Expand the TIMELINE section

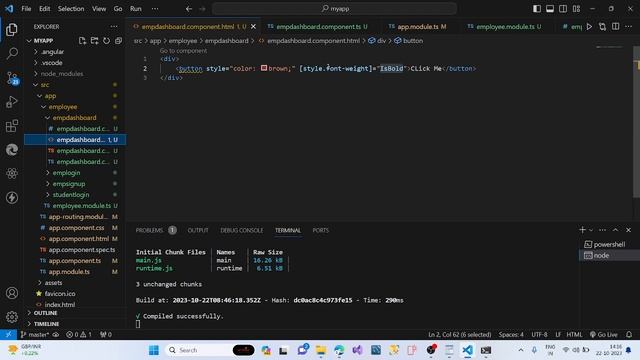[x=46, y=324]
